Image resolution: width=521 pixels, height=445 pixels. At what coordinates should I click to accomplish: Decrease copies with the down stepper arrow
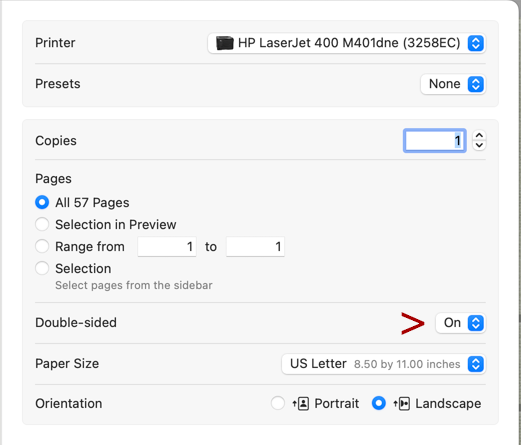click(x=479, y=145)
